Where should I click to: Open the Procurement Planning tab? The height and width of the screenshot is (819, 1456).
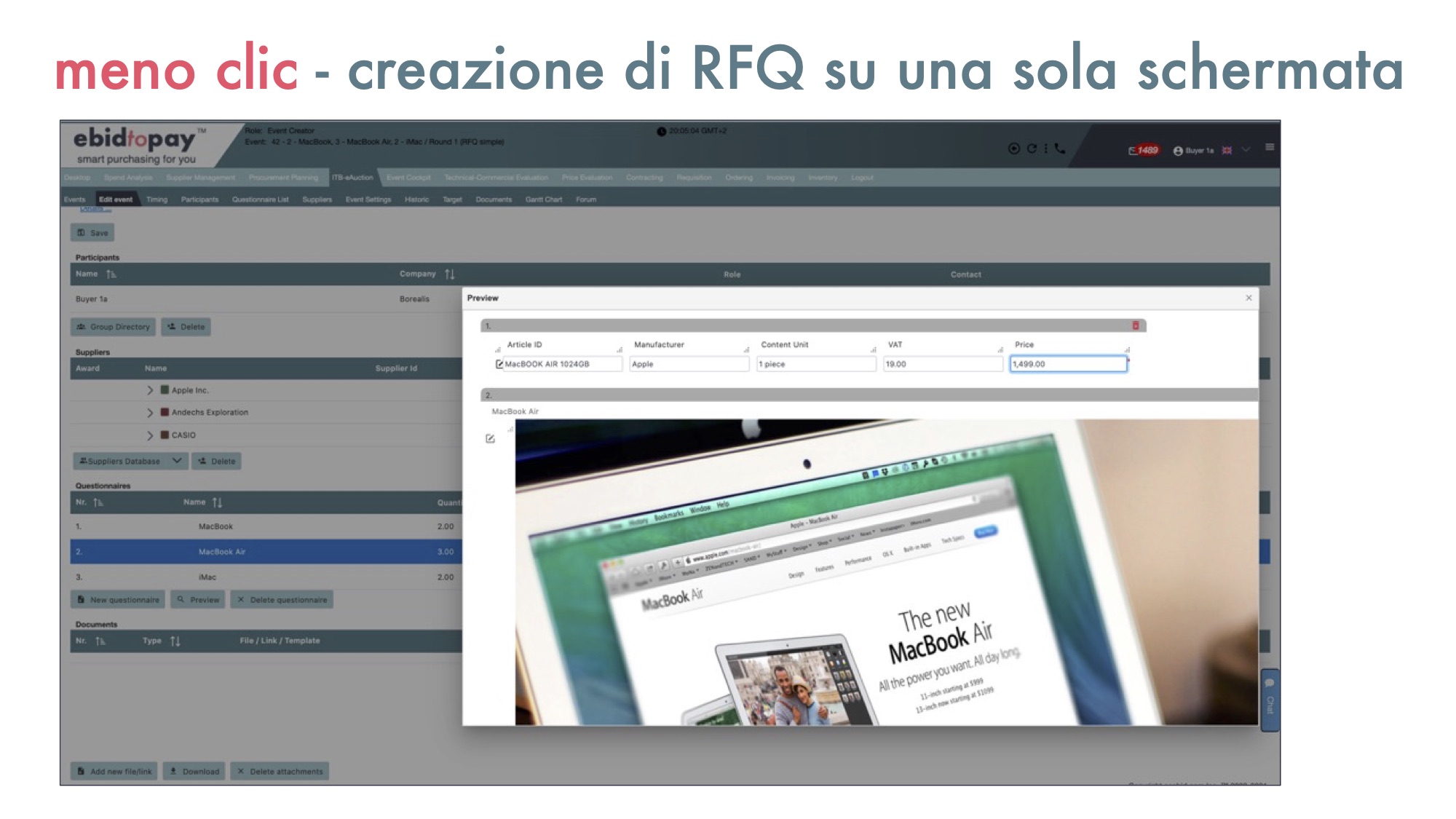[x=283, y=178]
